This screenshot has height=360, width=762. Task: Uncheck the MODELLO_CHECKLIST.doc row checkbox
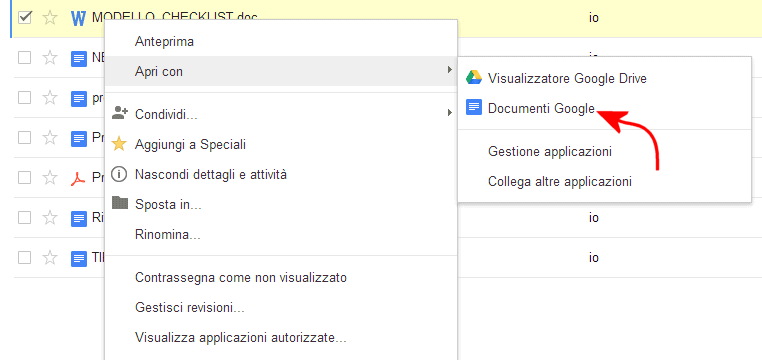[x=24, y=18]
